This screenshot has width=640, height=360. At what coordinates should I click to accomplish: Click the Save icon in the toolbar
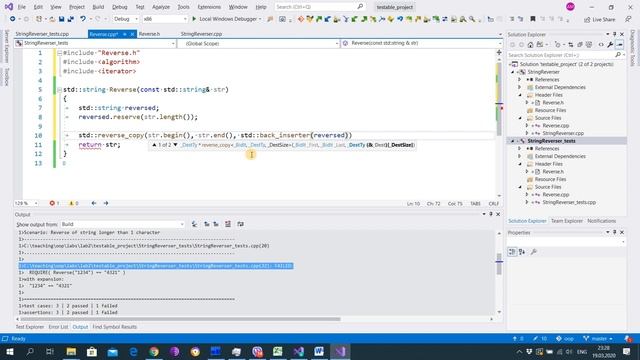coord(62,19)
